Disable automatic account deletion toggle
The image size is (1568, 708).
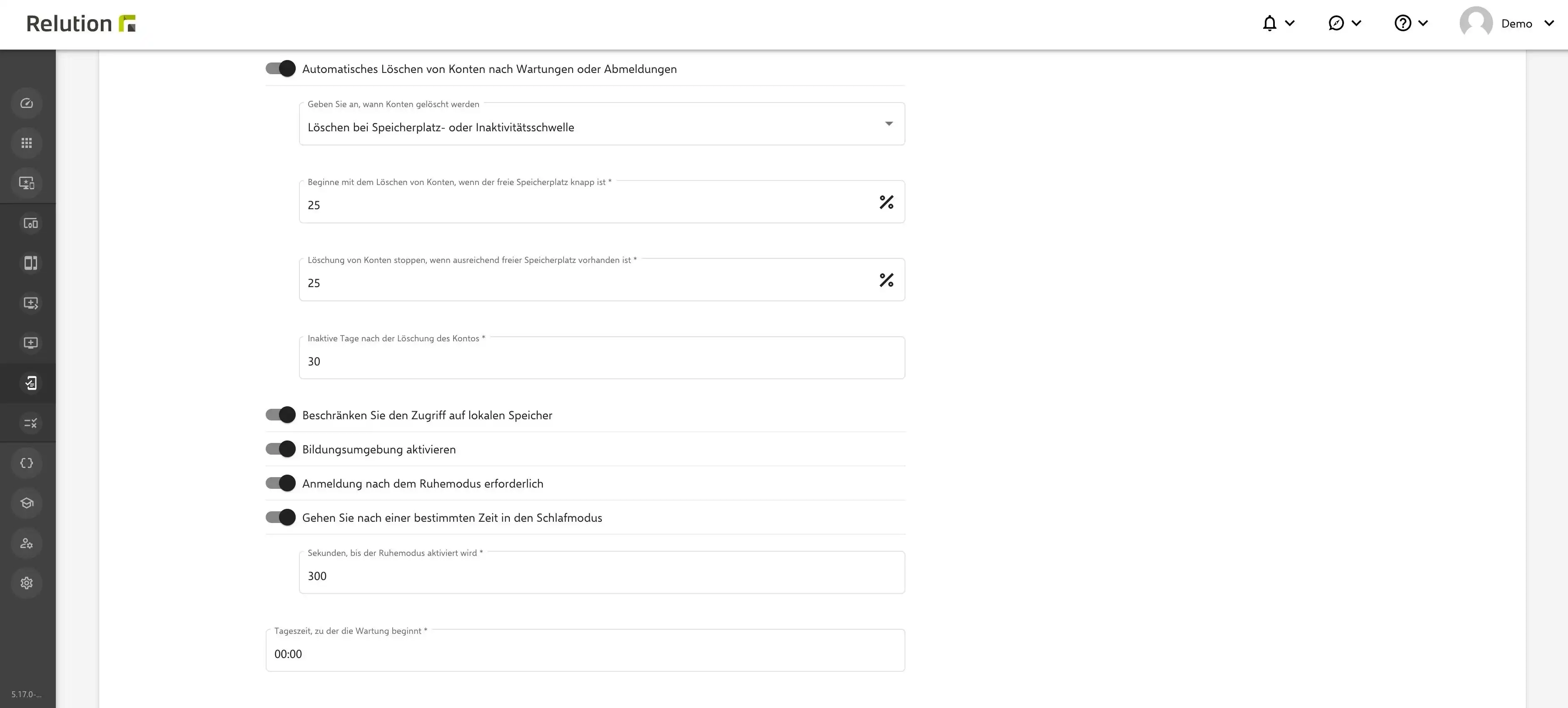281,69
